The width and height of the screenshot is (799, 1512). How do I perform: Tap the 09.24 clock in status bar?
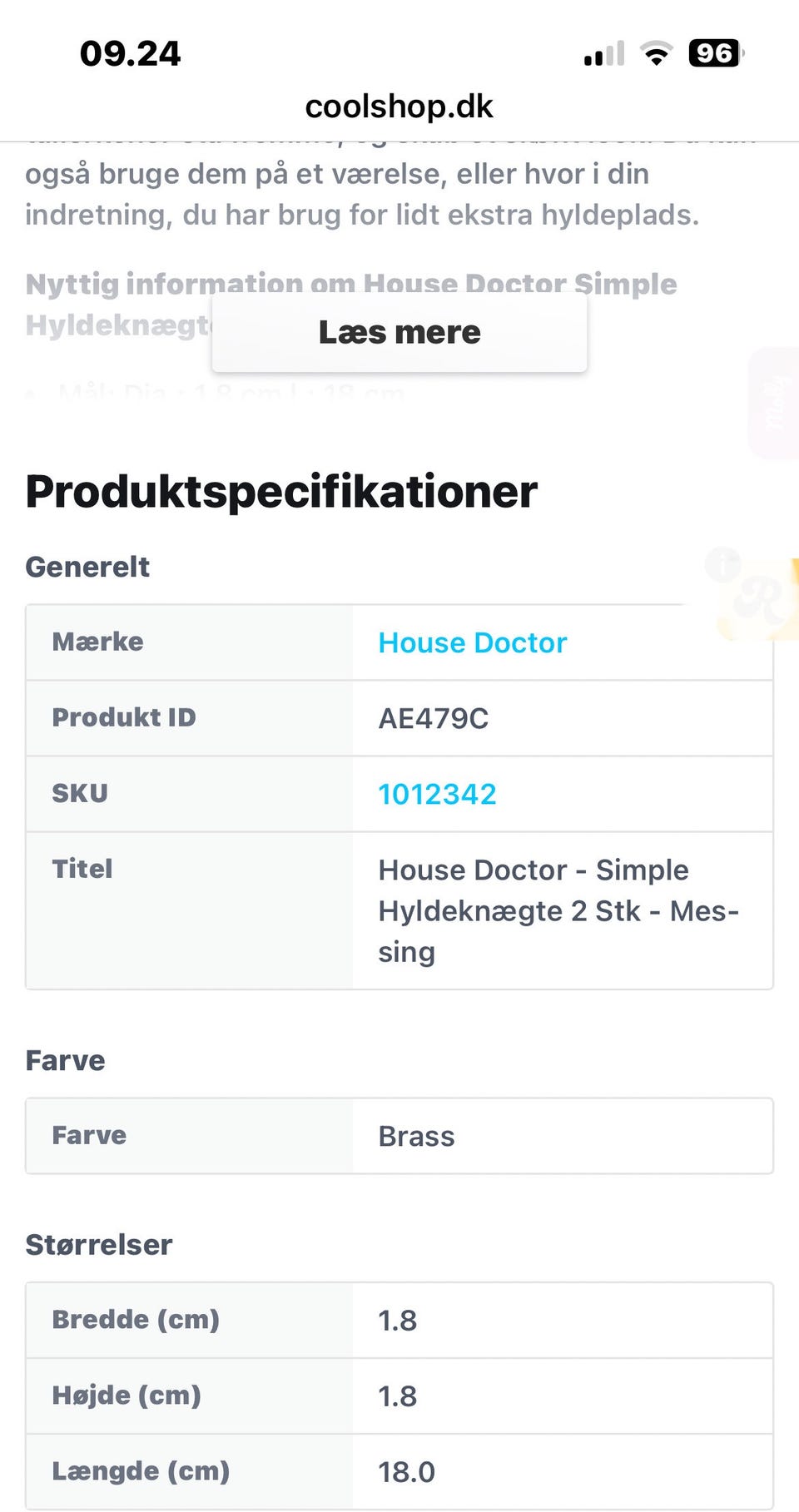[x=130, y=54]
